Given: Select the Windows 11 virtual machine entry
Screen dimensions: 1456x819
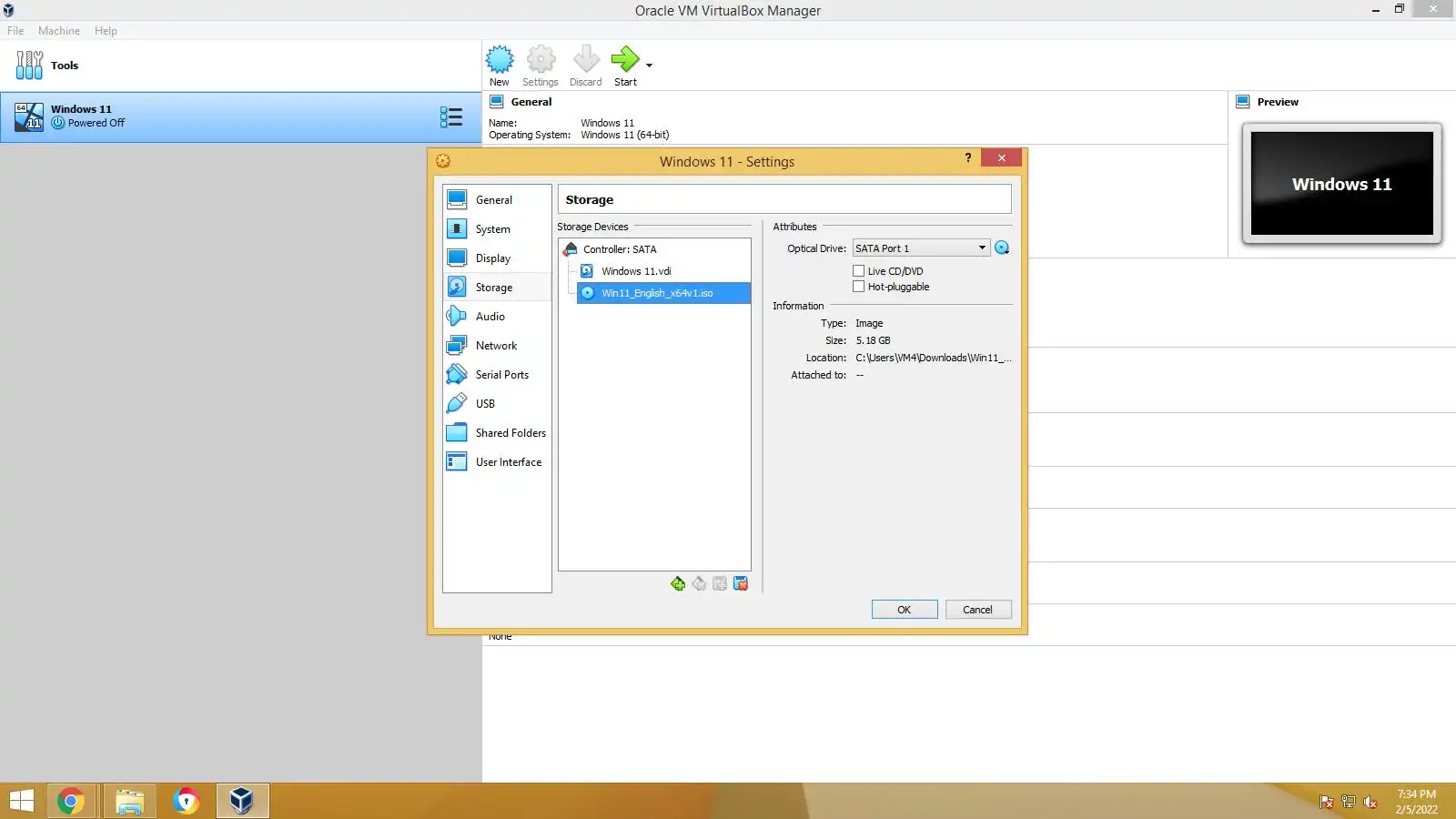Looking at the screenshot, I should coord(240,116).
